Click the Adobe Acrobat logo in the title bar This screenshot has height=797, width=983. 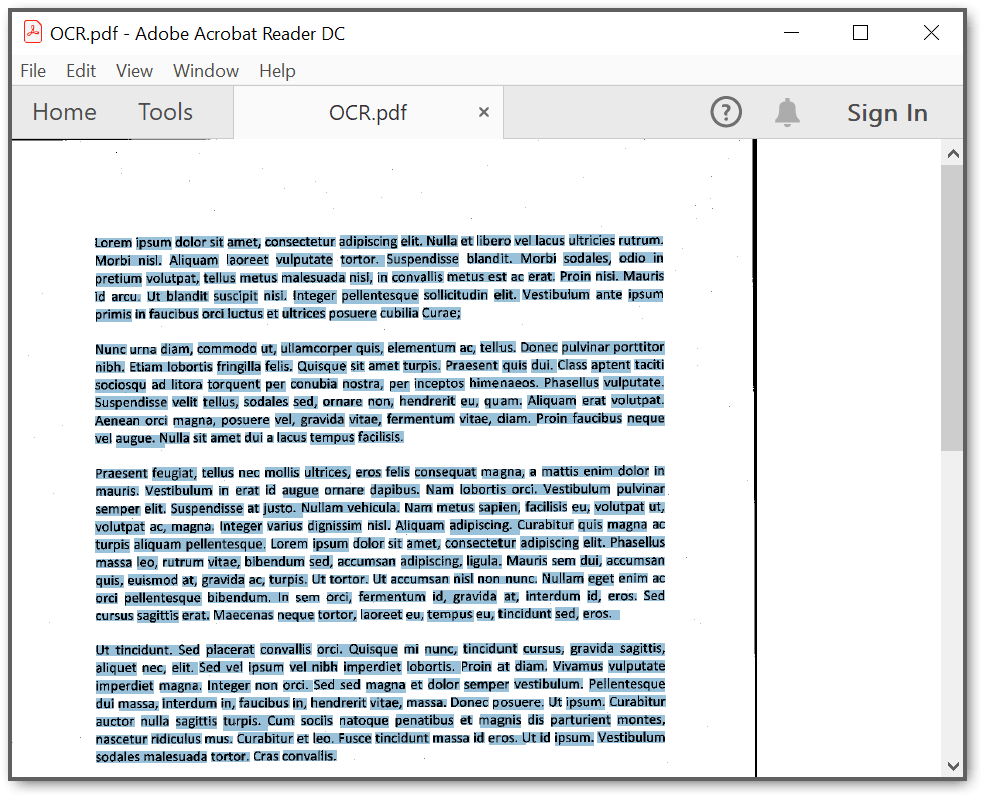click(x=32, y=32)
